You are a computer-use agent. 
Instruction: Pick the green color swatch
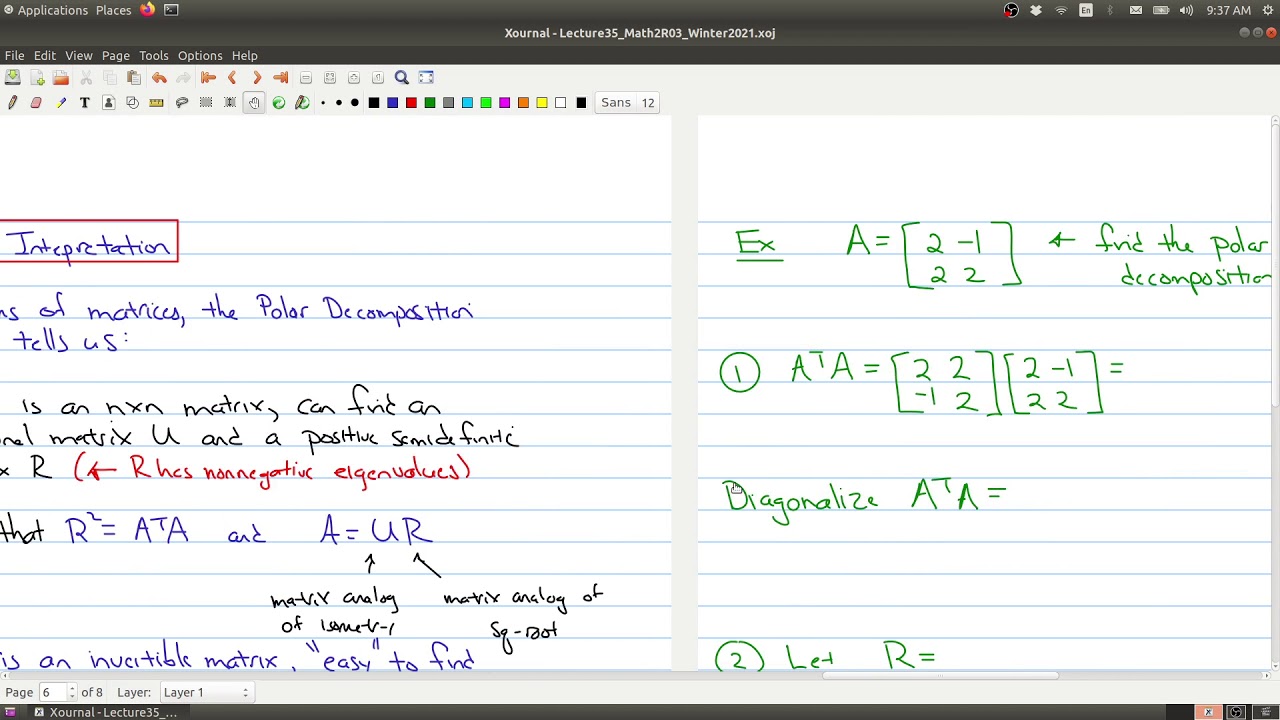[x=430, y=103]
